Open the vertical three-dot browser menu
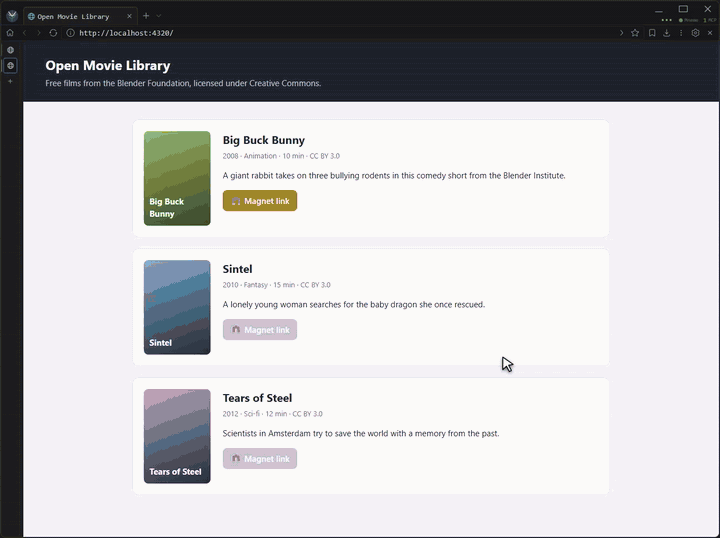This screenshot has height=538, width=720. pos(681,33)
